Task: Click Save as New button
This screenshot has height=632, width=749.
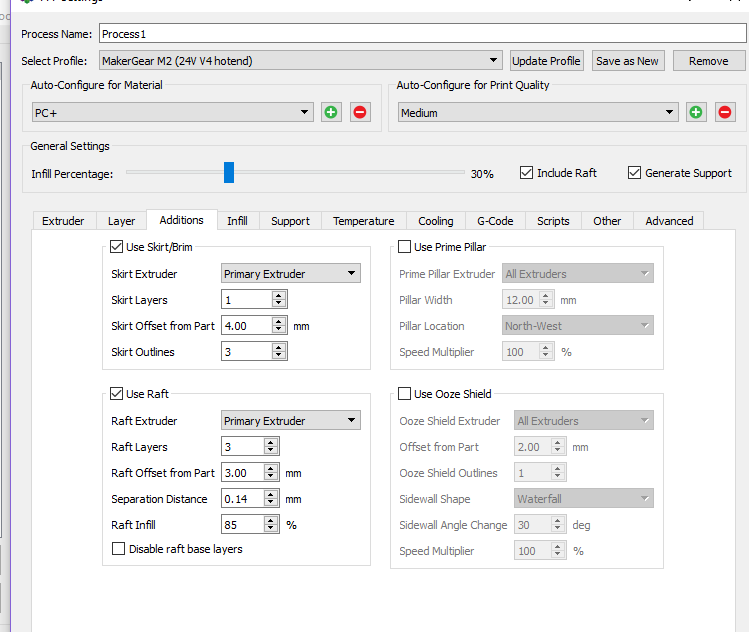Action: point(627,61)
